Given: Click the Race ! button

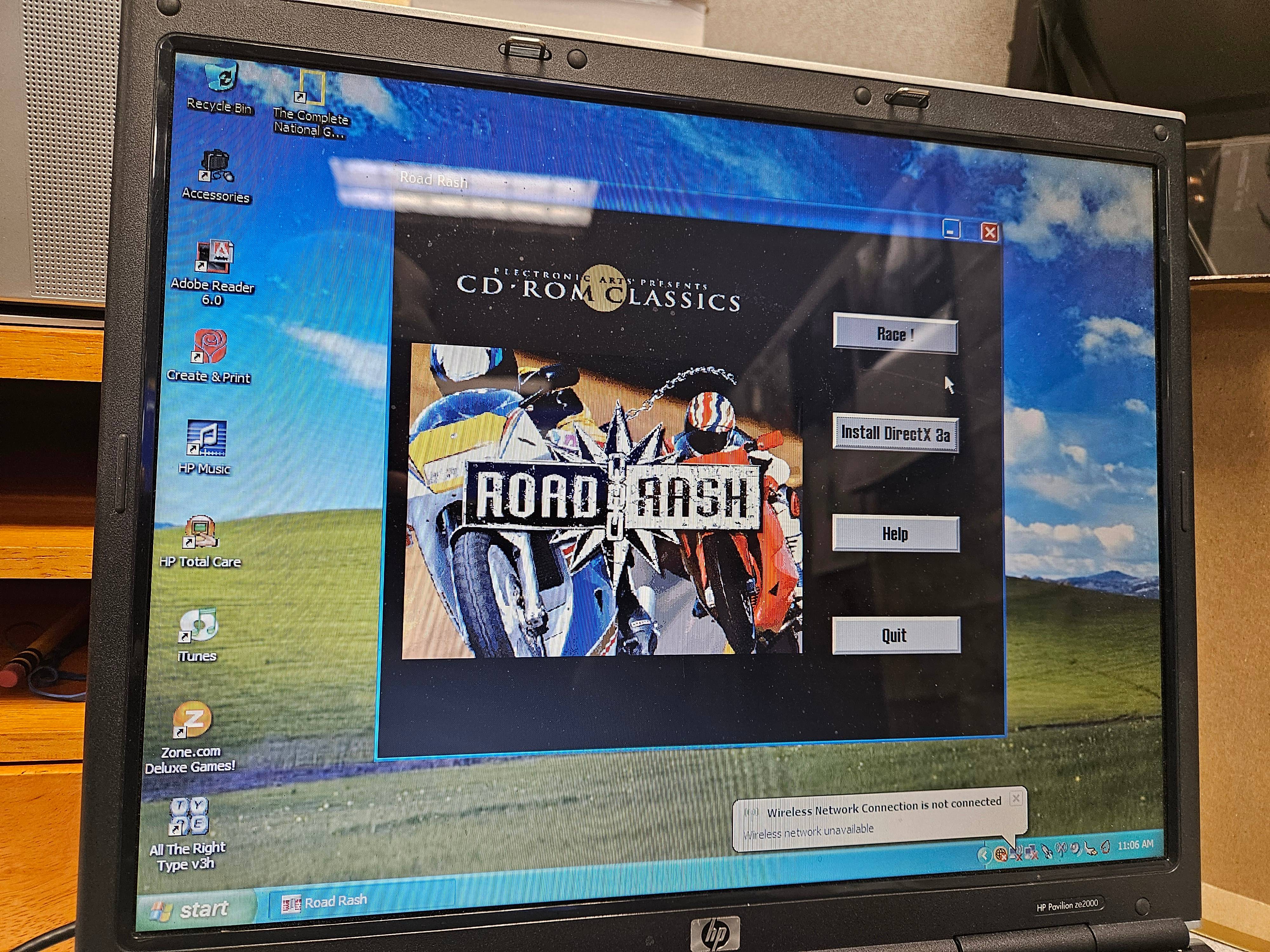Looking at the screenshot, I should pyautogui.click(x=895, y=334).
